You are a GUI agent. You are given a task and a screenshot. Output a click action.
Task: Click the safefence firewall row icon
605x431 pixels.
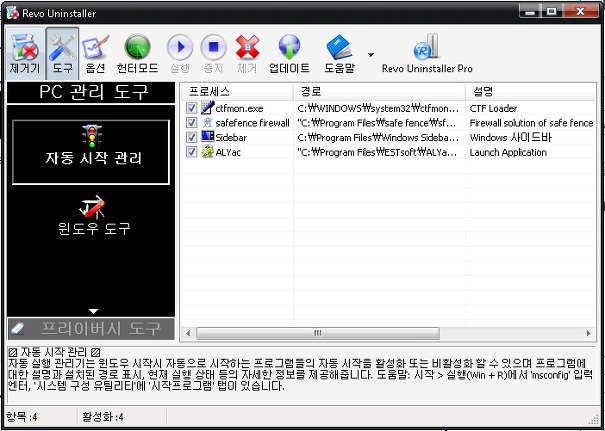[208, 123]
